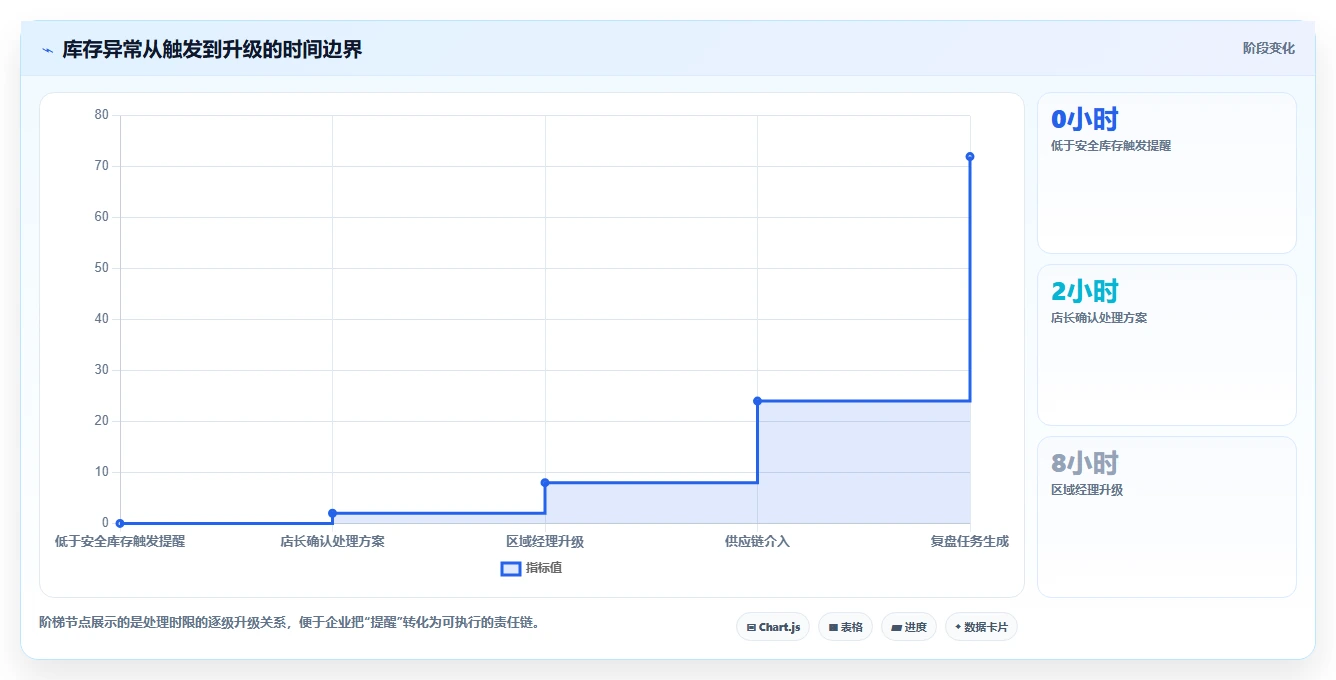
Task: Click the top data point at 复盘任务生成
Action: (970, 156)
